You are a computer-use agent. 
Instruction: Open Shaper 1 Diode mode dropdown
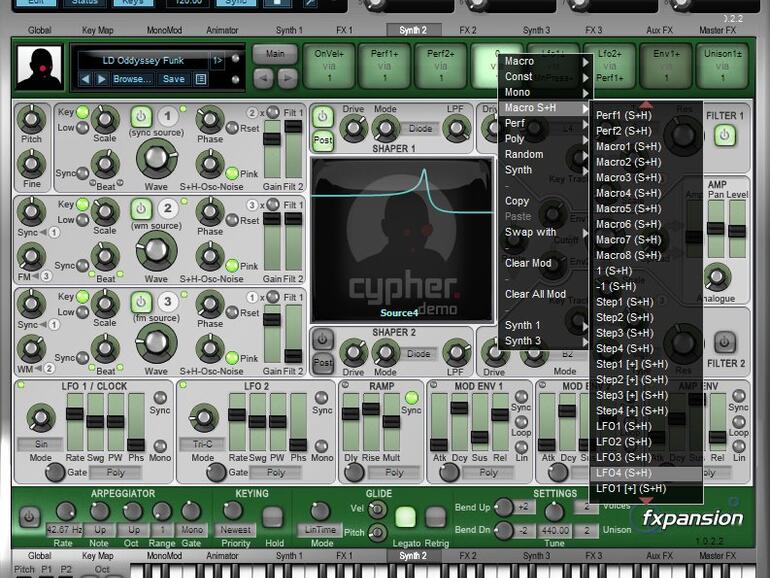point(420,129)
